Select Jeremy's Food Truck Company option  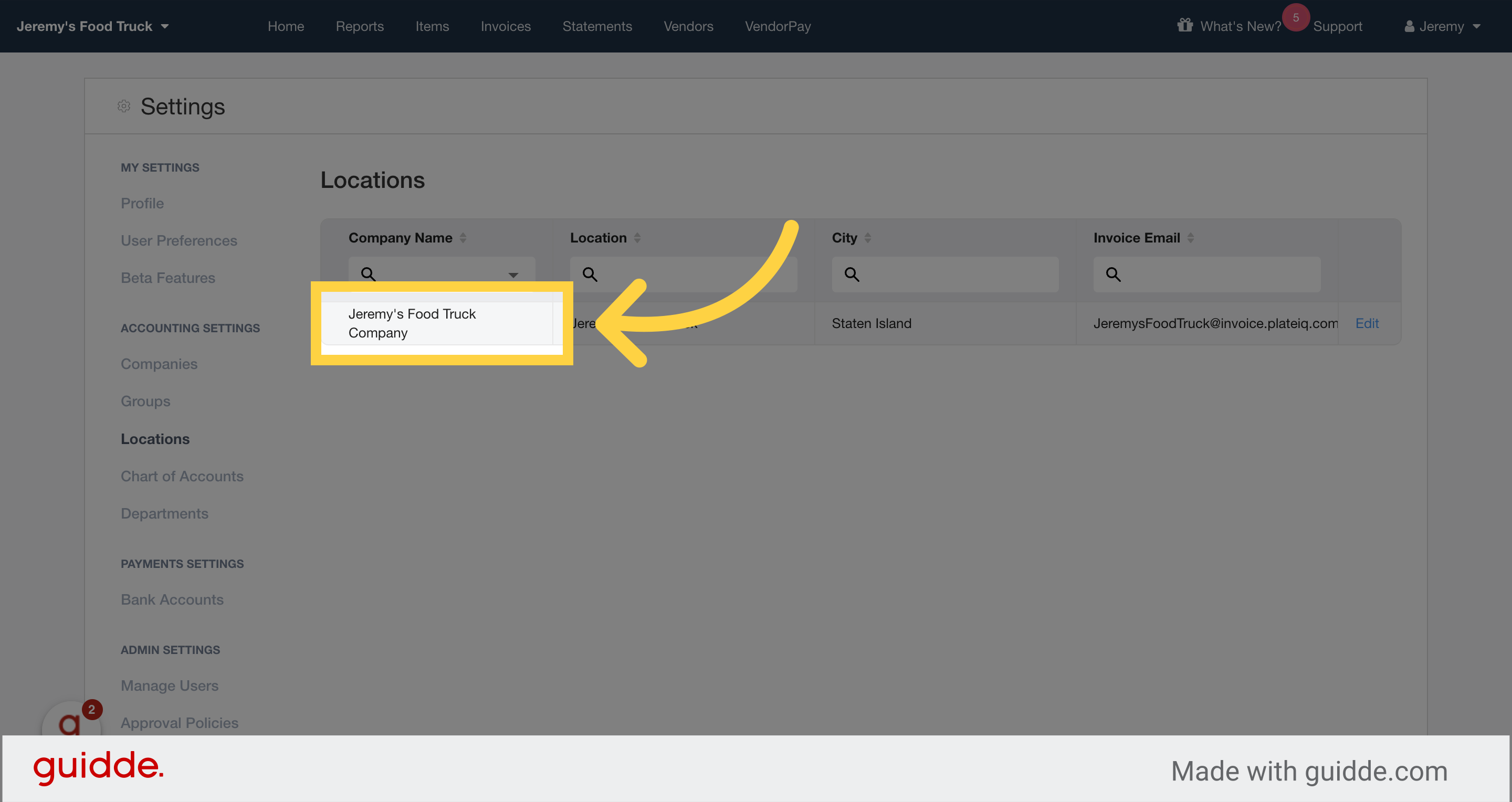point(438,323)
